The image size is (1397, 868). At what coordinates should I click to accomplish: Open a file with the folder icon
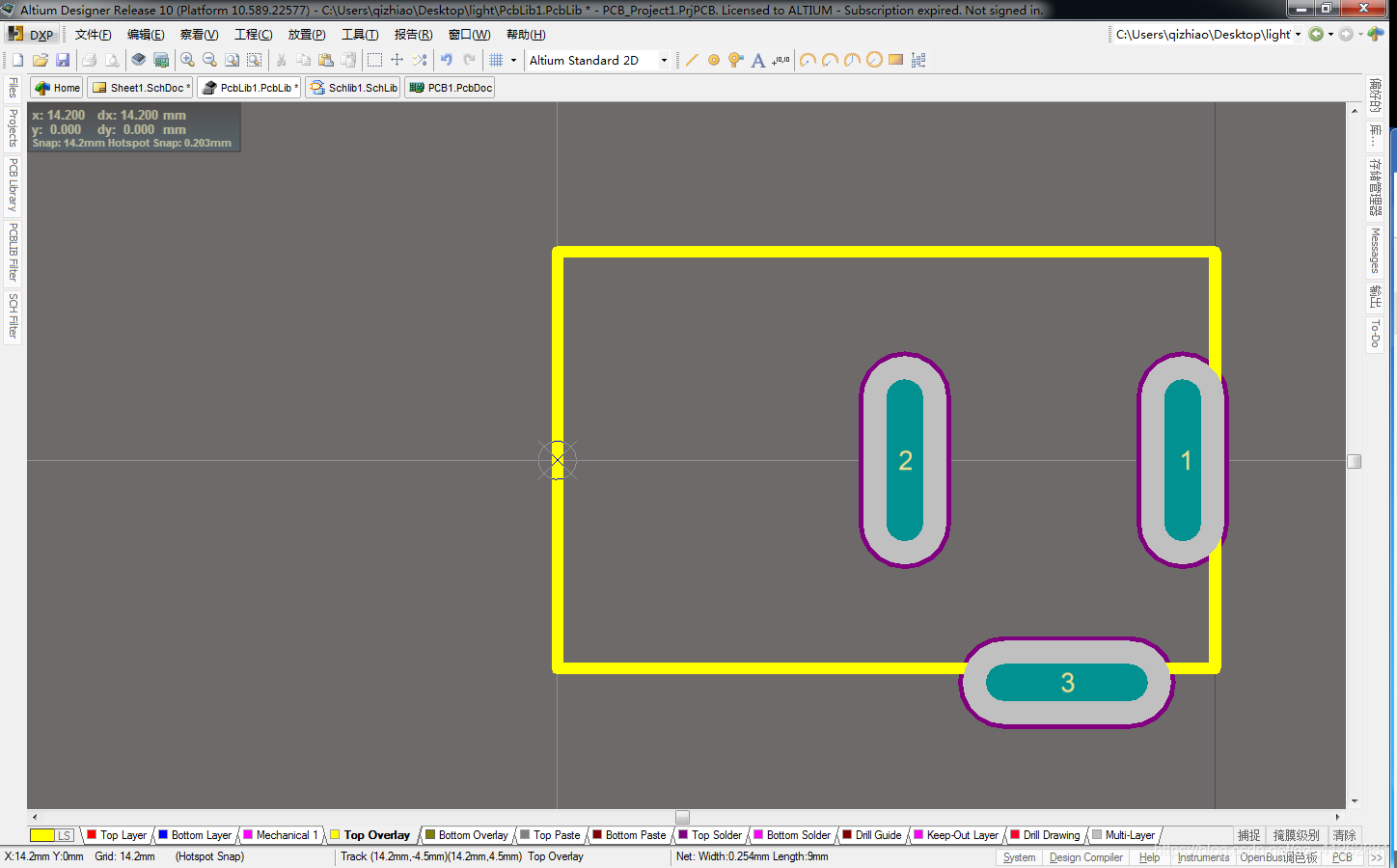tap(40, 60)
